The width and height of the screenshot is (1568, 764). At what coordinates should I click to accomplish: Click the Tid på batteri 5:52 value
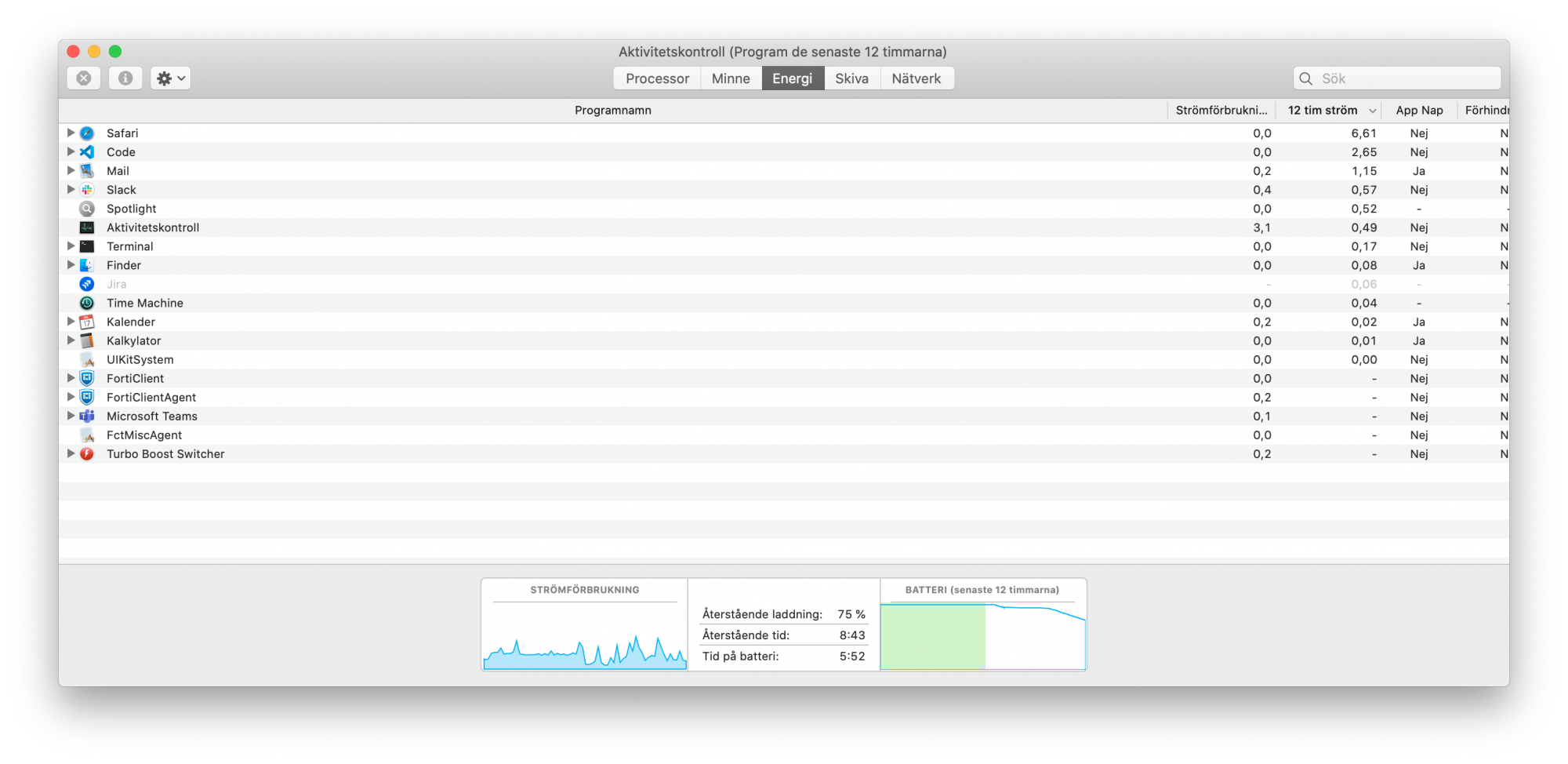(852, 657)
